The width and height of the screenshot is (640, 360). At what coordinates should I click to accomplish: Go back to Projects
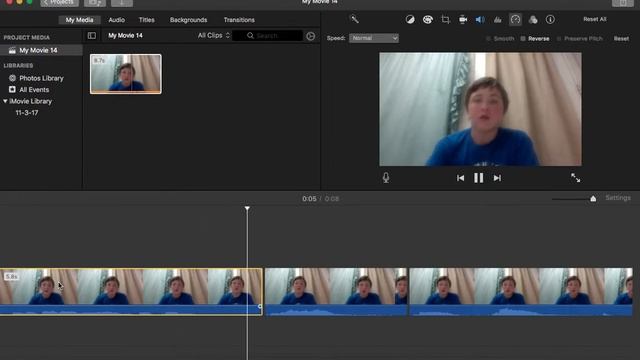coord(60,3)
